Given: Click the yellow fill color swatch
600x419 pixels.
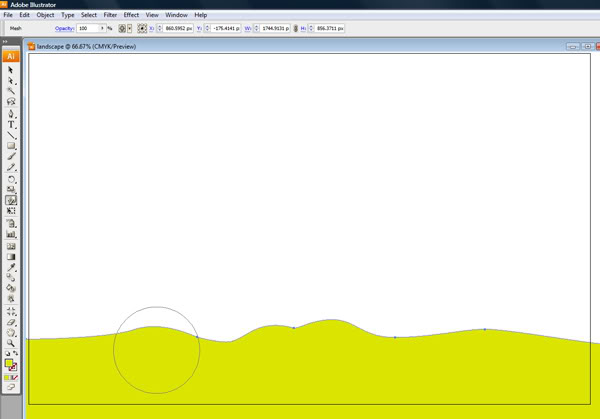Looking at the screenshot, I should click(x=8, y=363).
